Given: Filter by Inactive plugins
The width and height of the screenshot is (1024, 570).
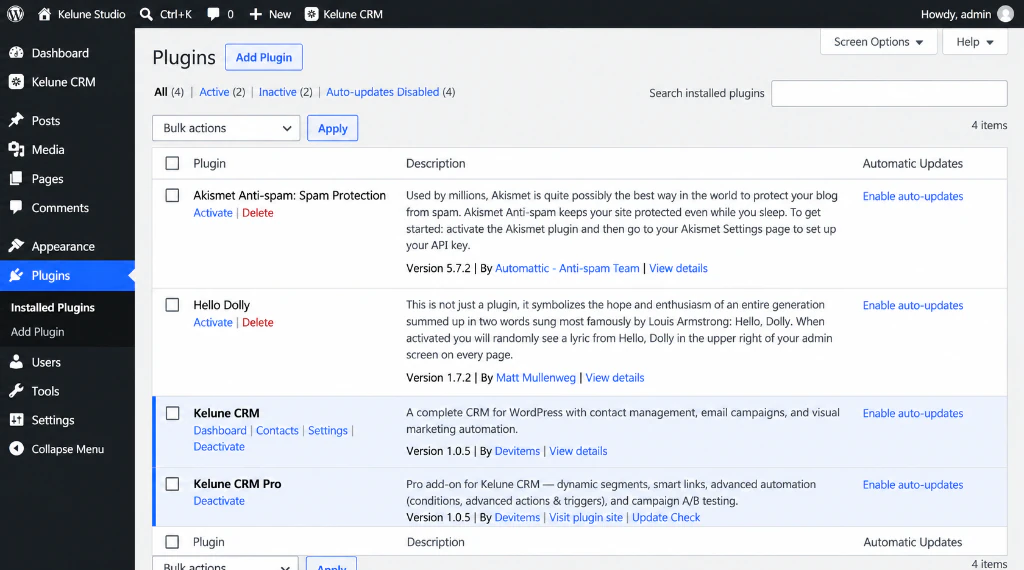Looking at the screenshot, I should click(x=278, y=92).
